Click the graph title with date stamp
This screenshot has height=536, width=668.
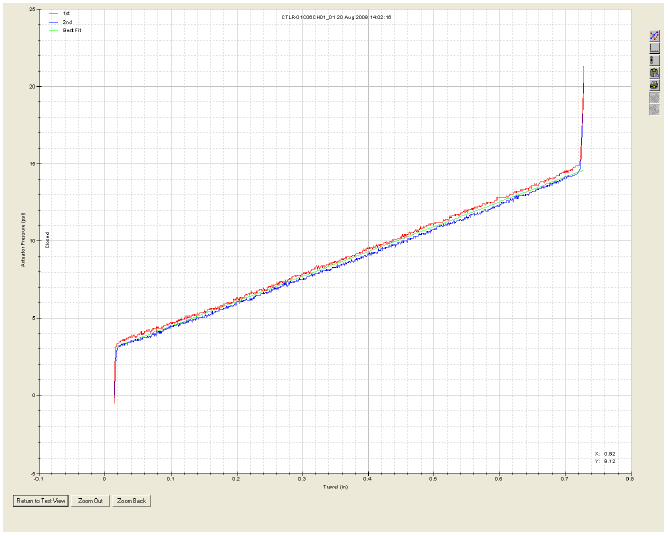point(335,17)
